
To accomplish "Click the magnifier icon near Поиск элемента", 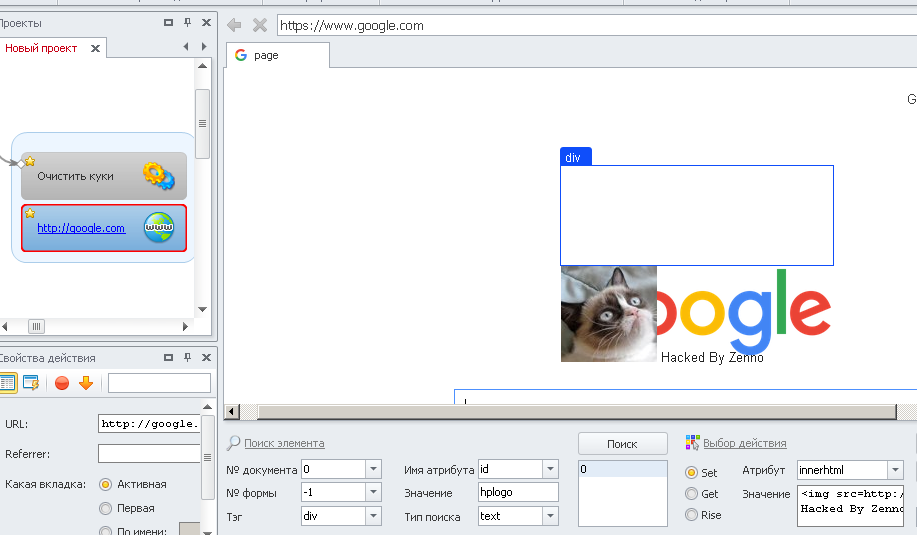I will [x=233, y=443].
